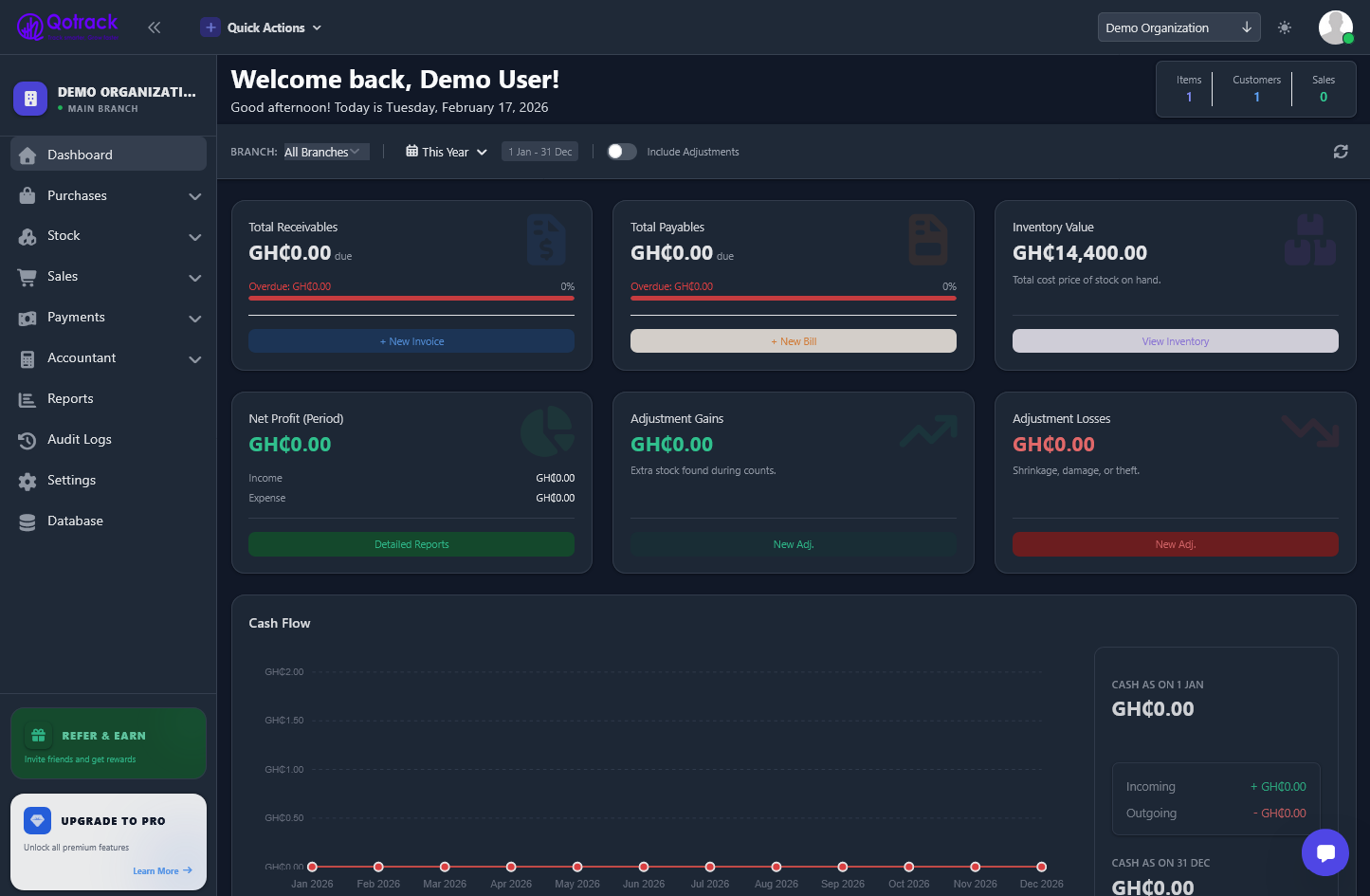The image size is (1370, 896).
Task: Expand the Stock submenu chevron
Action: (x=195, y=237)
